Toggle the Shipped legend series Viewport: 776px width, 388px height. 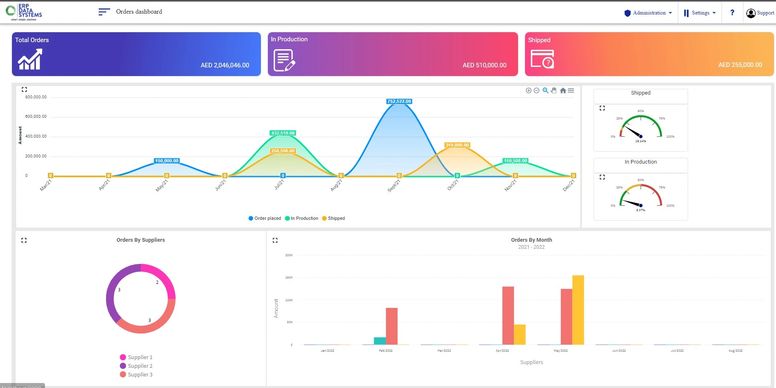pos(334,218)
